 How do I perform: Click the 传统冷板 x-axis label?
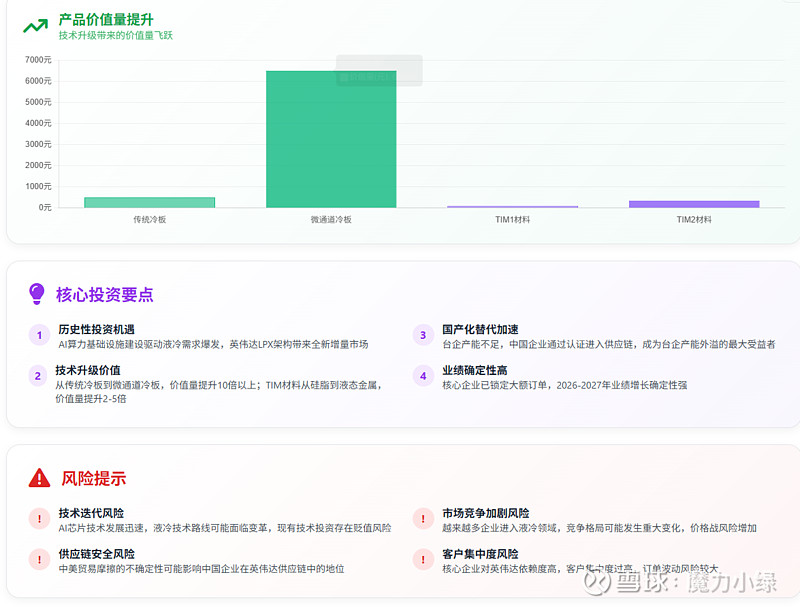point(149,219)
